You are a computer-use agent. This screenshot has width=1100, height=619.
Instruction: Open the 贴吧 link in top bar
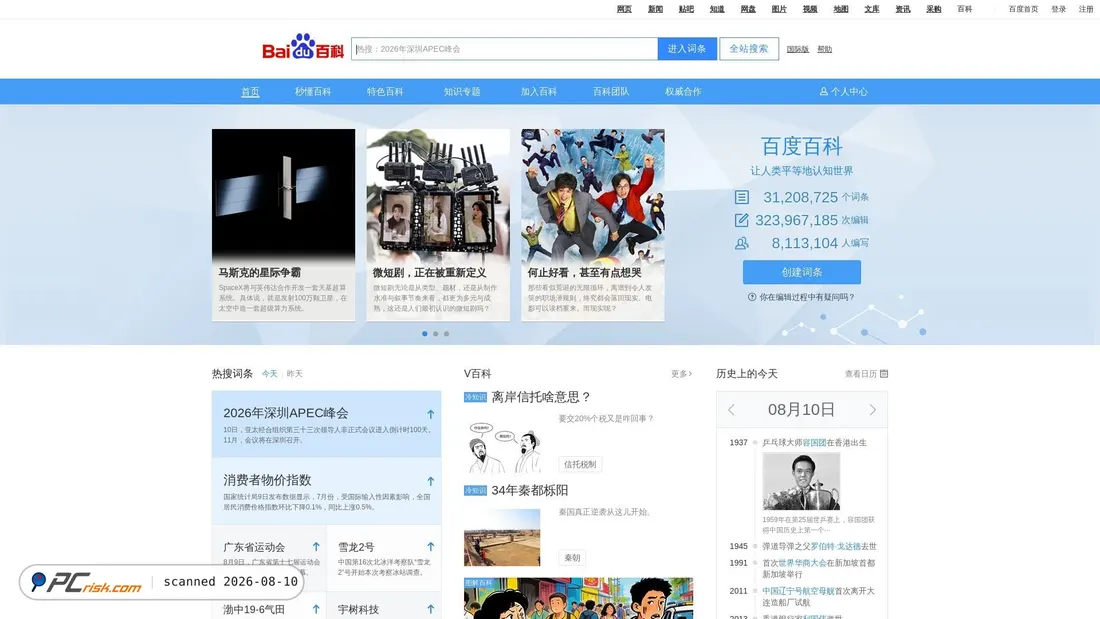pyautogui.click(x=686, y=9)
